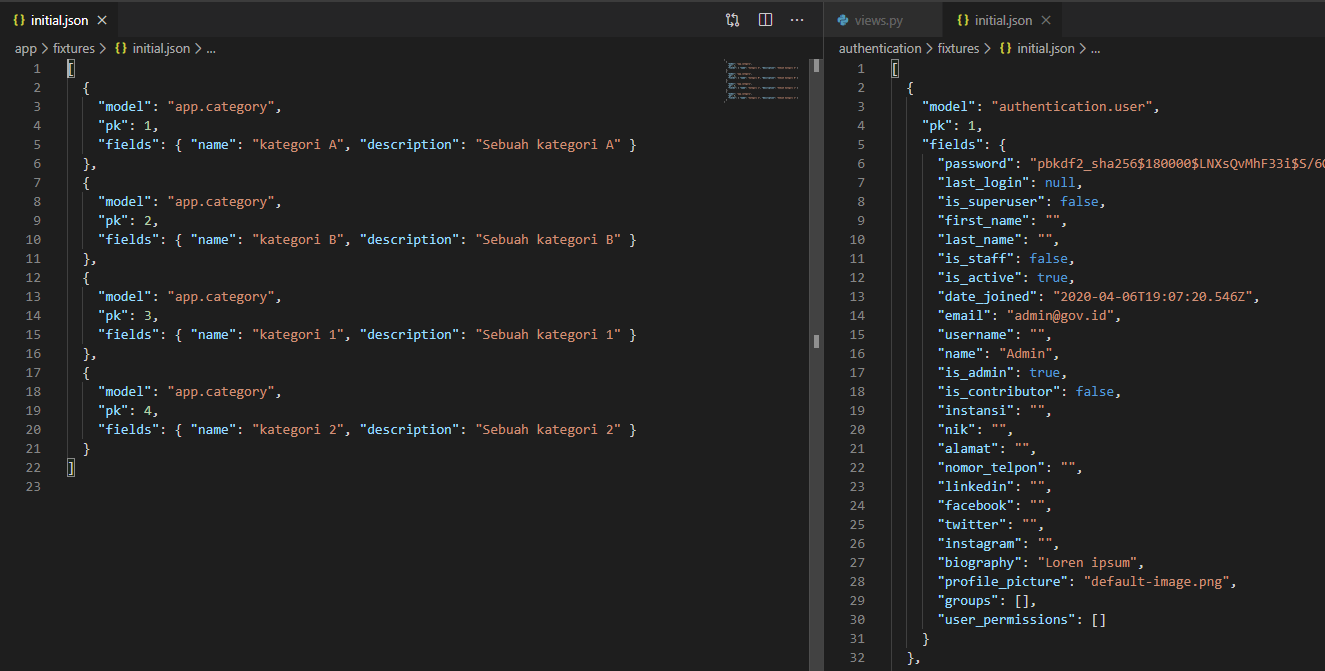The height and width of the screenshot is (671, 1325).
Task: Click "authentication.user" model value
Action: (1074, 107)
